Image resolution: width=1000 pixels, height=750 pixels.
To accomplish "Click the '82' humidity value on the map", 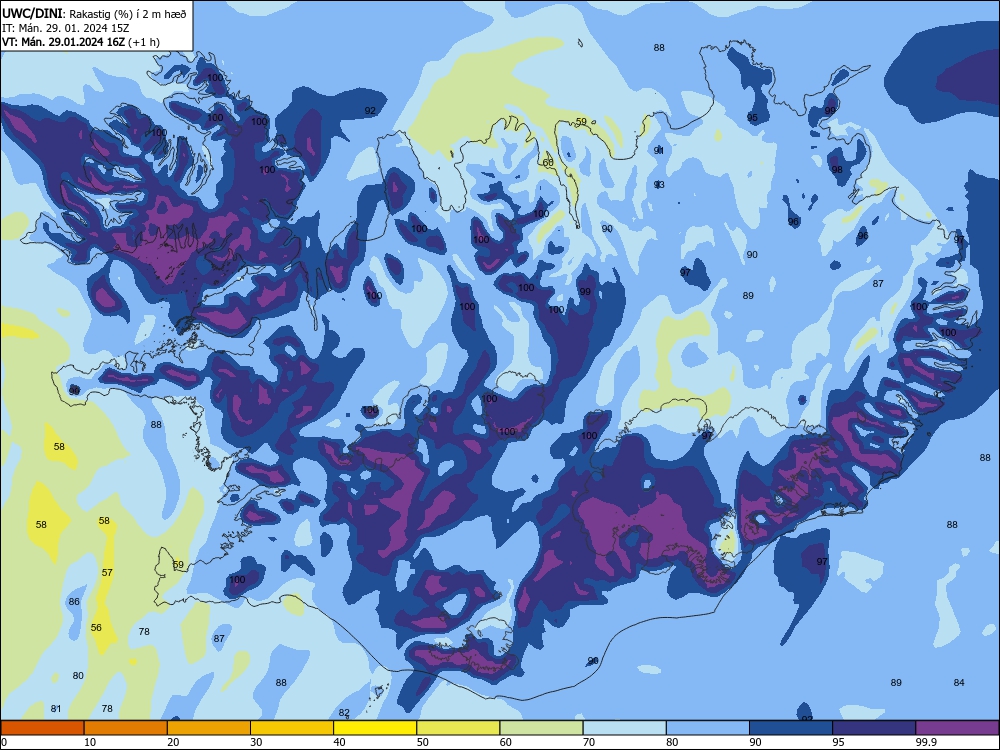I will [344, 713].
